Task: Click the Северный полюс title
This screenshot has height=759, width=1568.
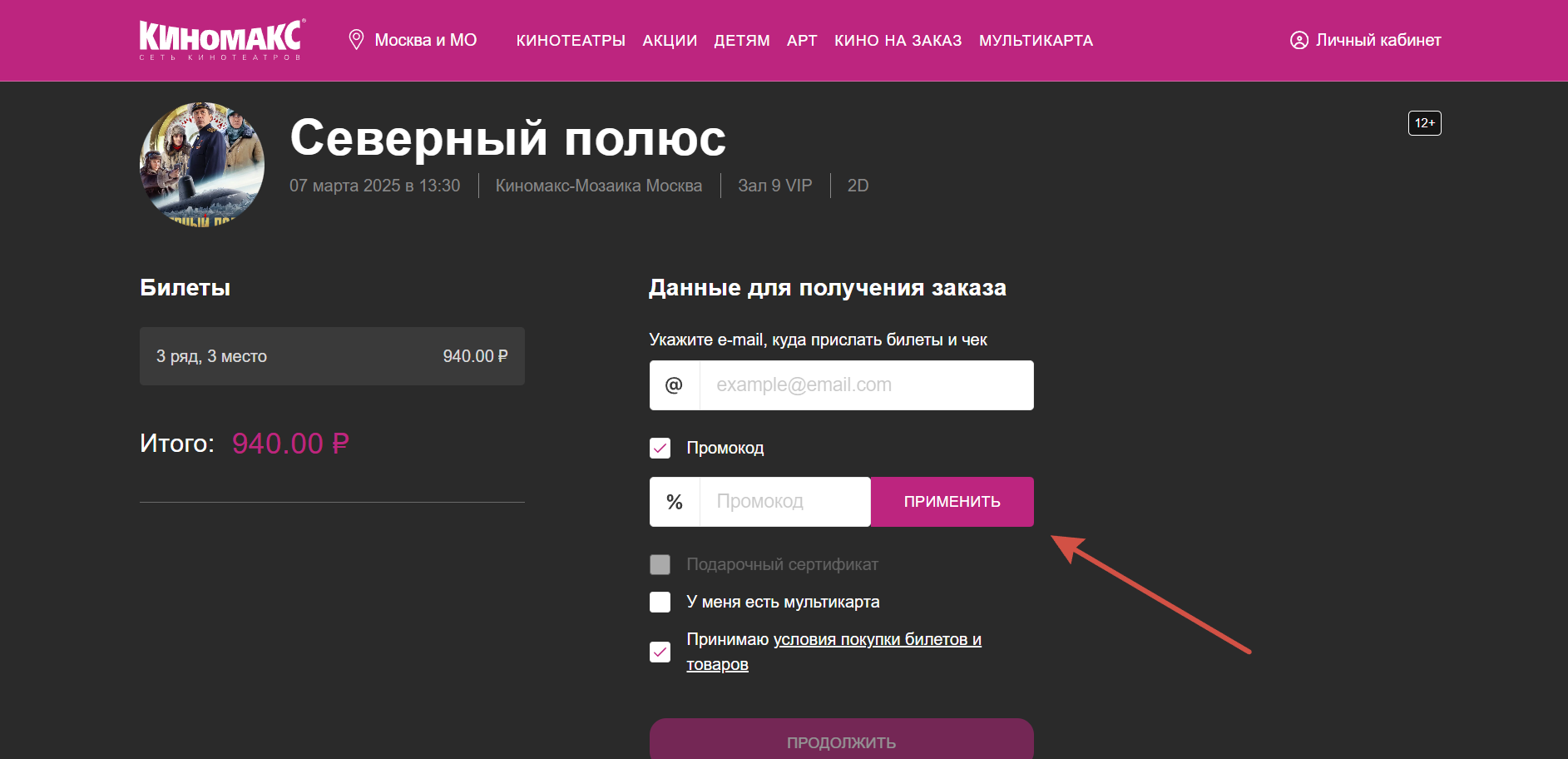Action: tap(507, 137)
